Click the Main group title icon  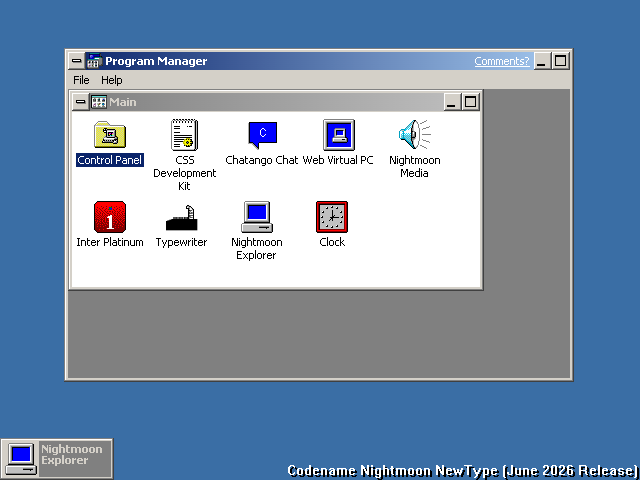pos(99,102)
